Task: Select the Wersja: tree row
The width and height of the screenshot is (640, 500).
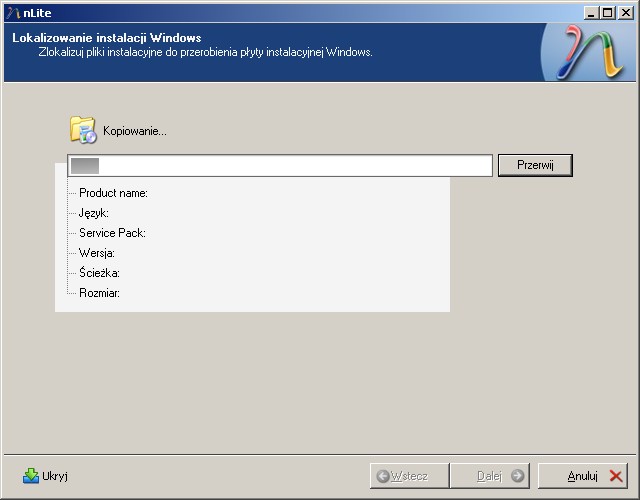Action: coord(97,253)
